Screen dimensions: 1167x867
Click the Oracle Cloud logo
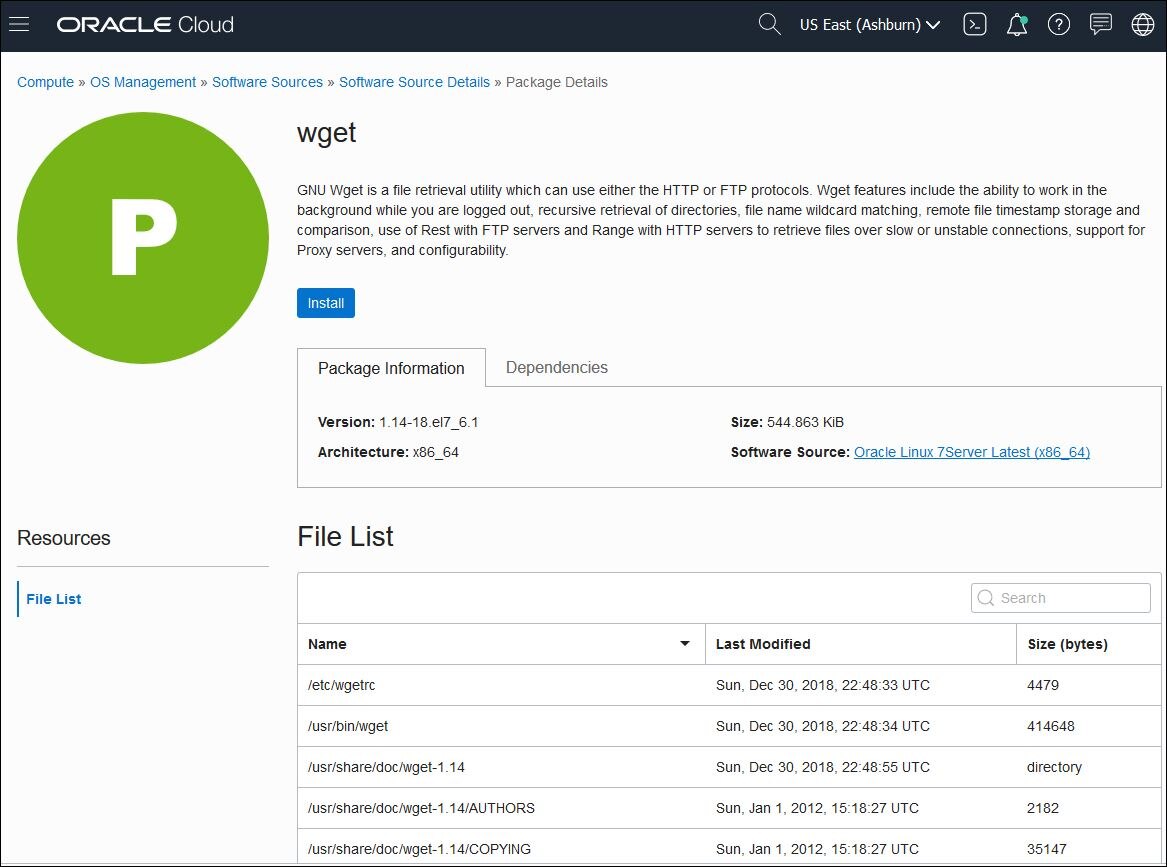click(145, 25)
